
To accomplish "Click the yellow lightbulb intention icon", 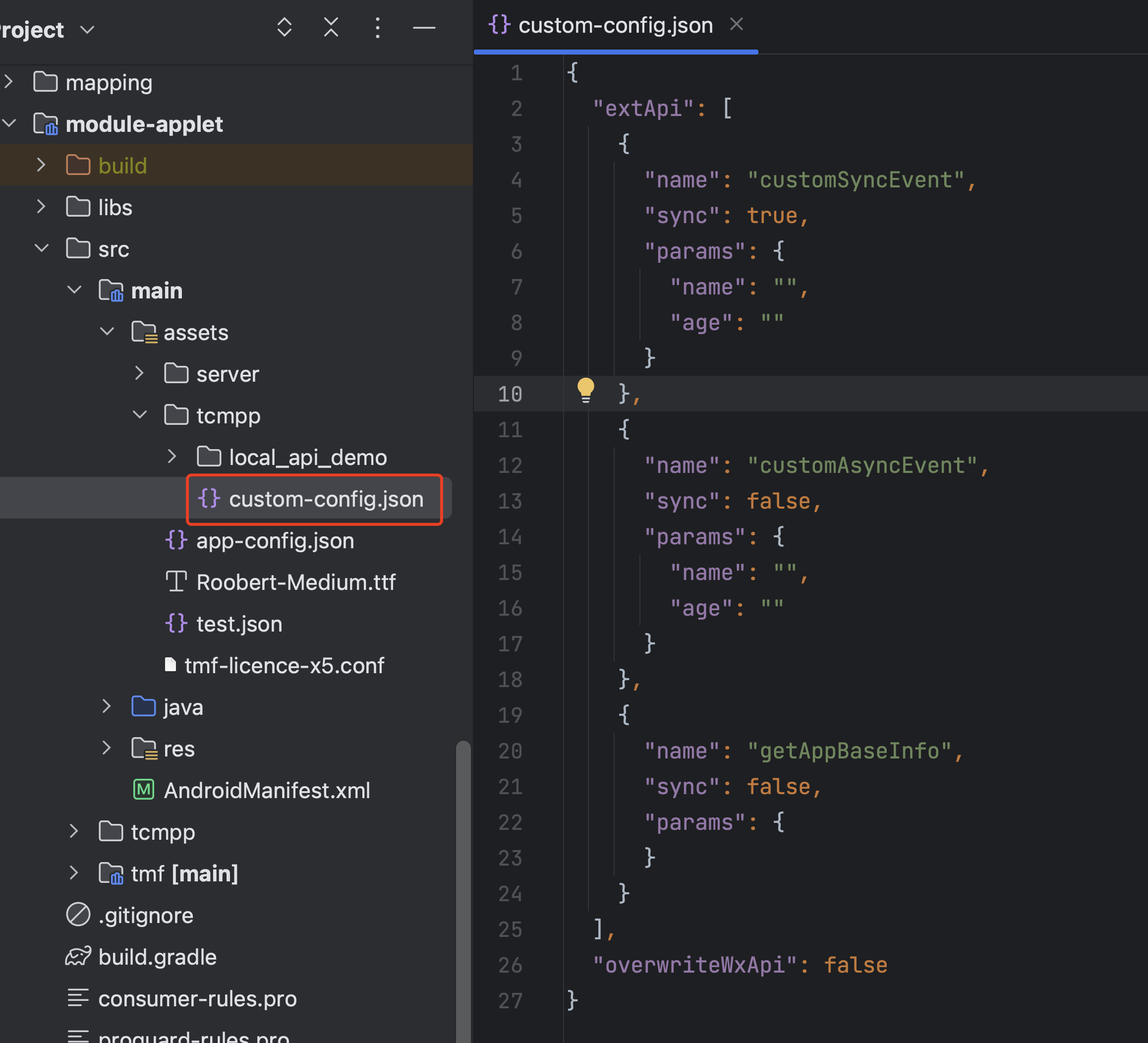I will click(x=585, y=390).
